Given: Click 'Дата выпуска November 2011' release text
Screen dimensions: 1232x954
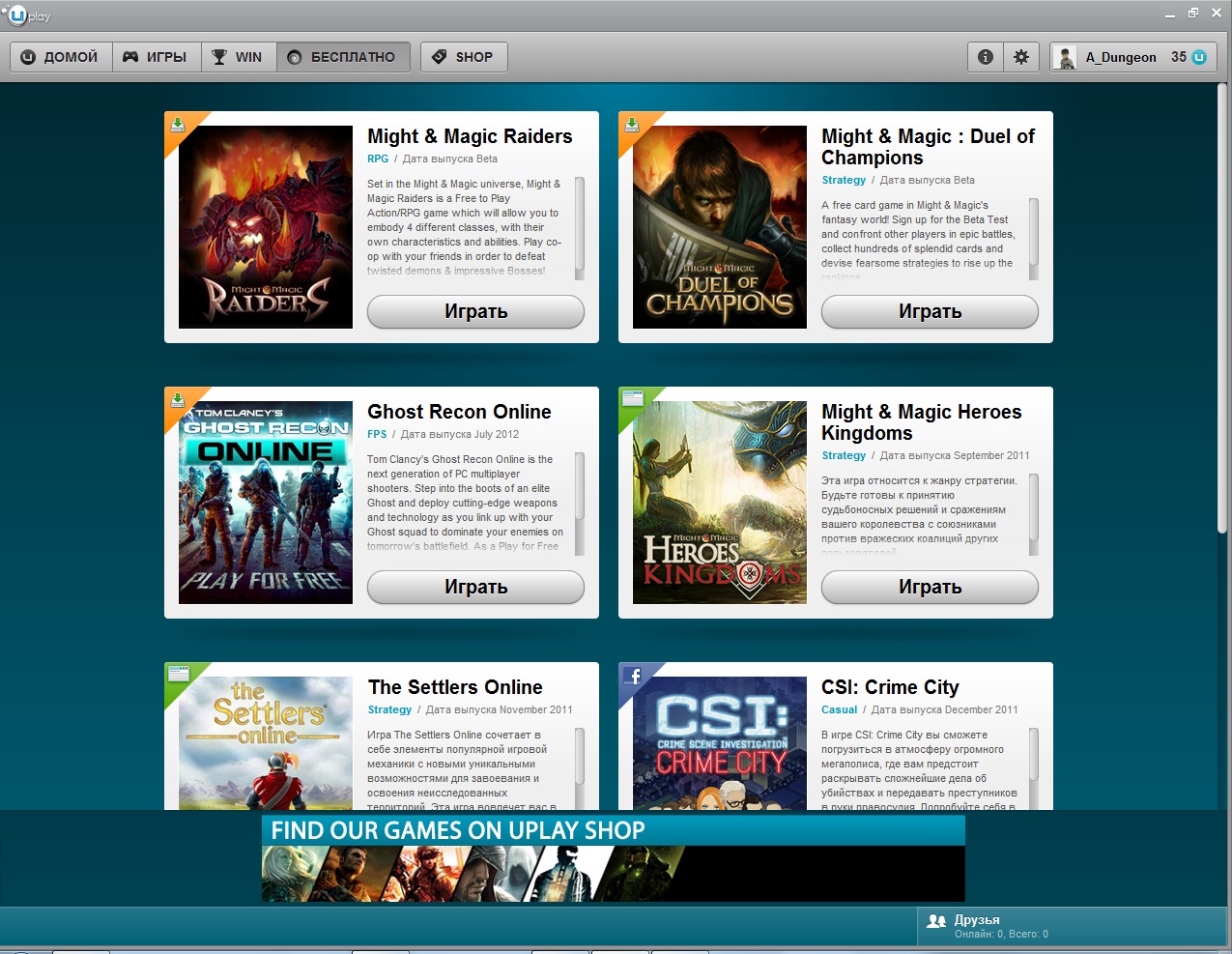Looking at the screenshot, I should pyautogui.click(x=500, y=709).
